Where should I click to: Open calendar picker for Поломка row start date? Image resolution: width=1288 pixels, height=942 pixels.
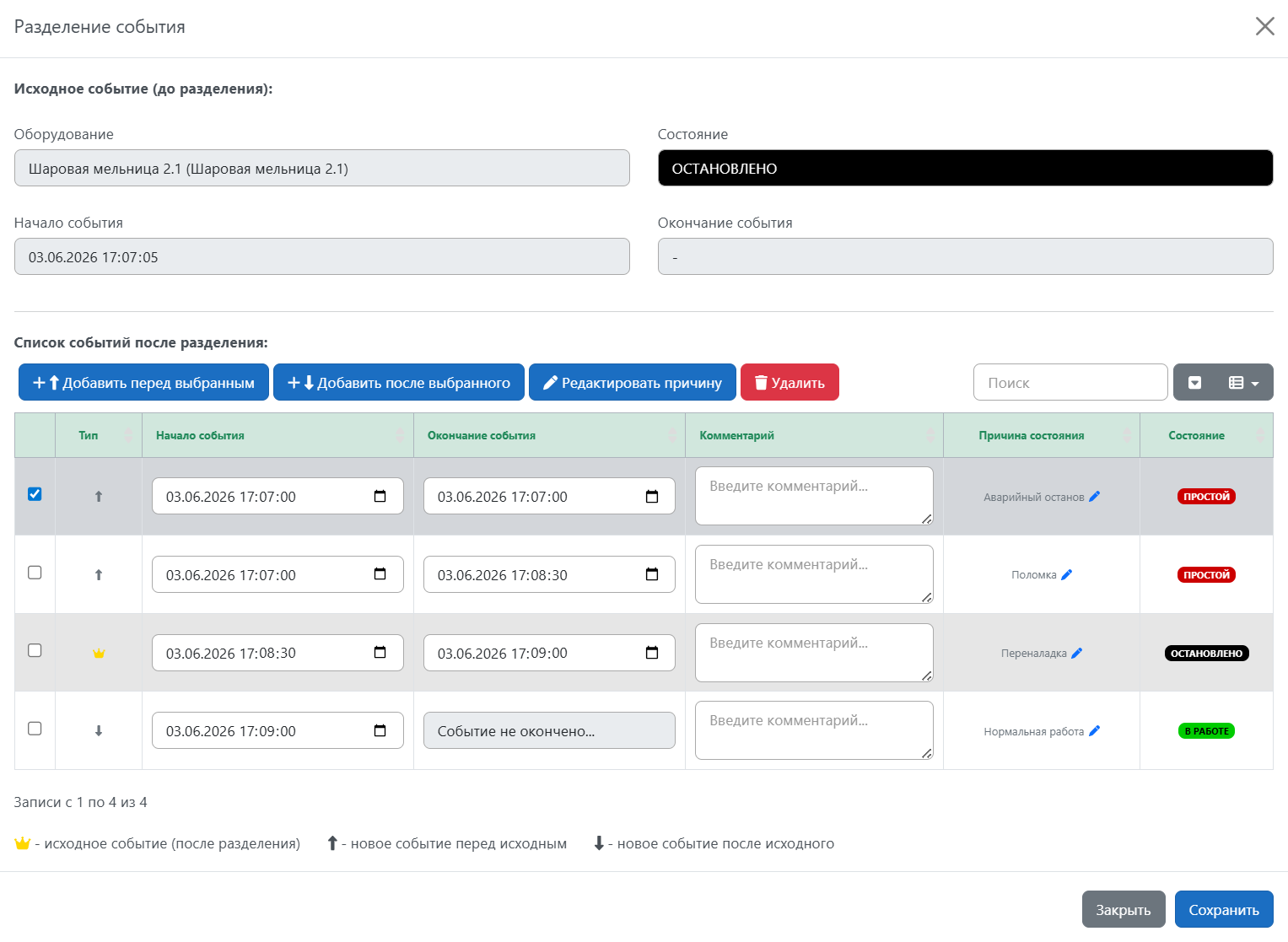(380, 574)
